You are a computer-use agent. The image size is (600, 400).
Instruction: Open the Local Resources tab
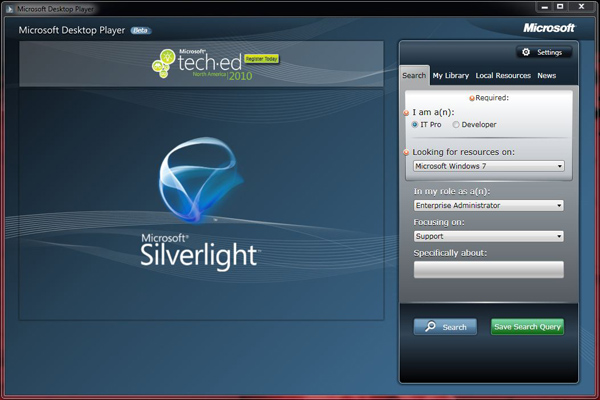(x=503, y=75)
